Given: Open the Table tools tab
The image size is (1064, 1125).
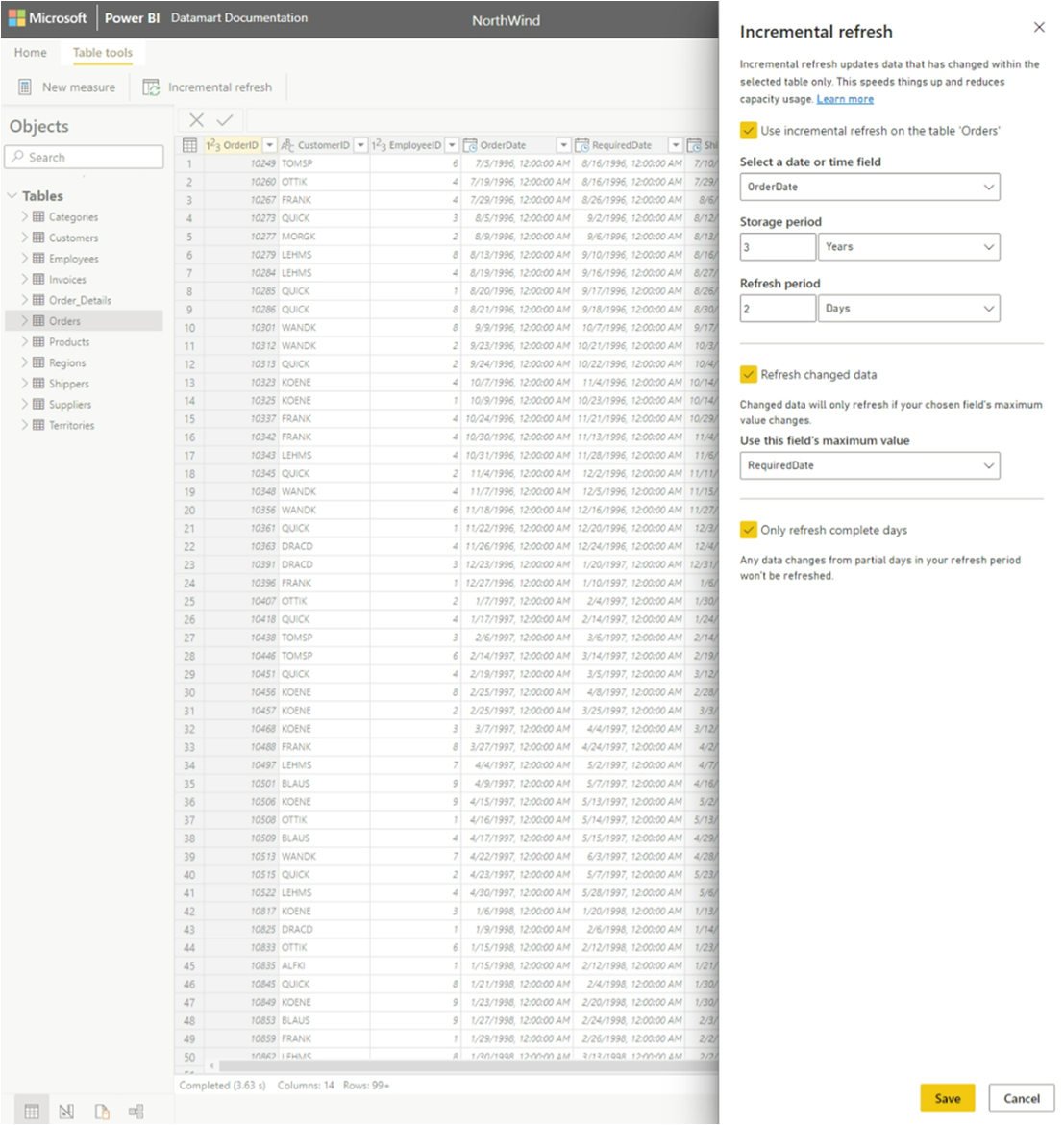Looking at the screenshot, I should [x=103, y=53].
